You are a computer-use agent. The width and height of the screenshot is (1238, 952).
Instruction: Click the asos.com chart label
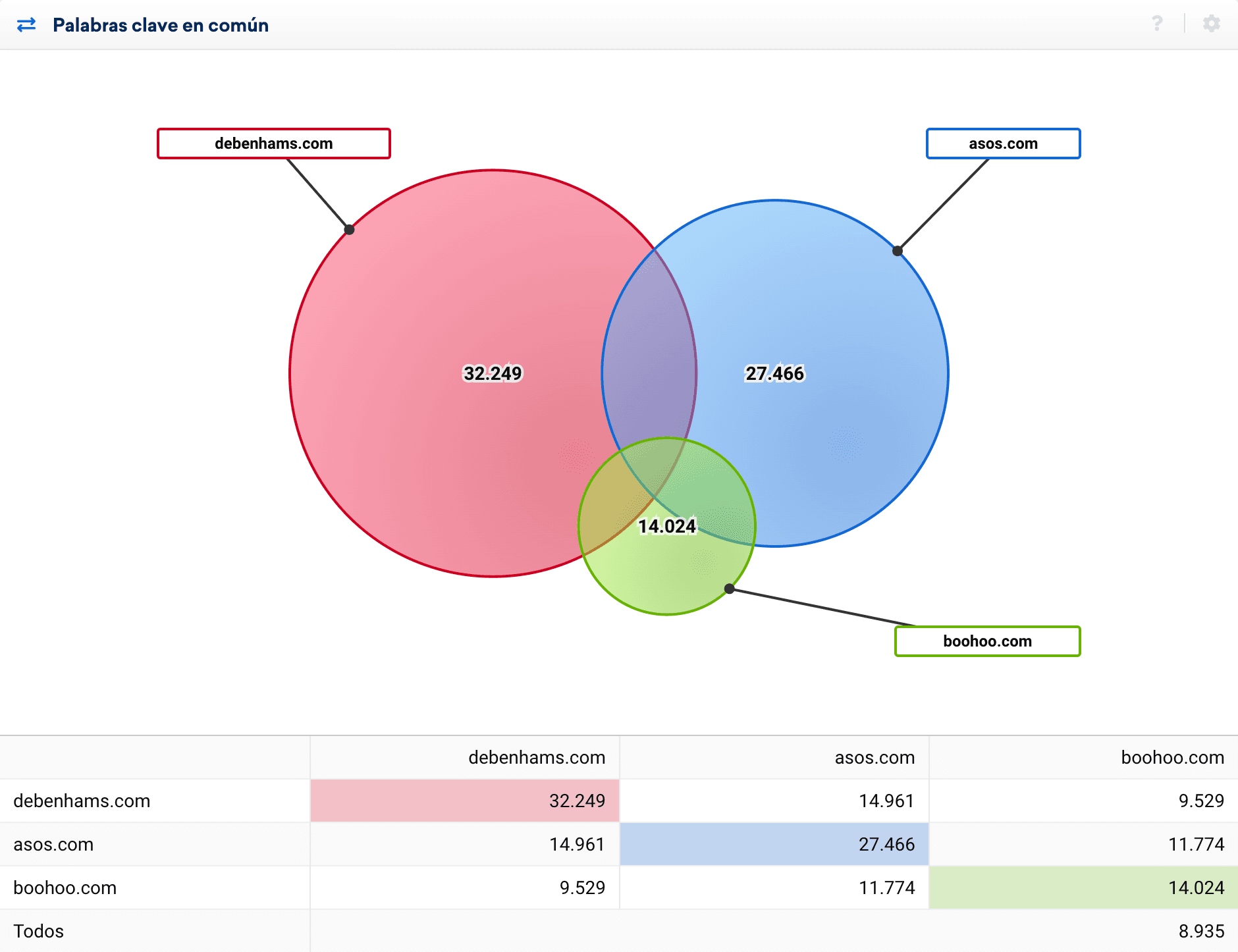pyautogui.click(x=1003, y=144)
